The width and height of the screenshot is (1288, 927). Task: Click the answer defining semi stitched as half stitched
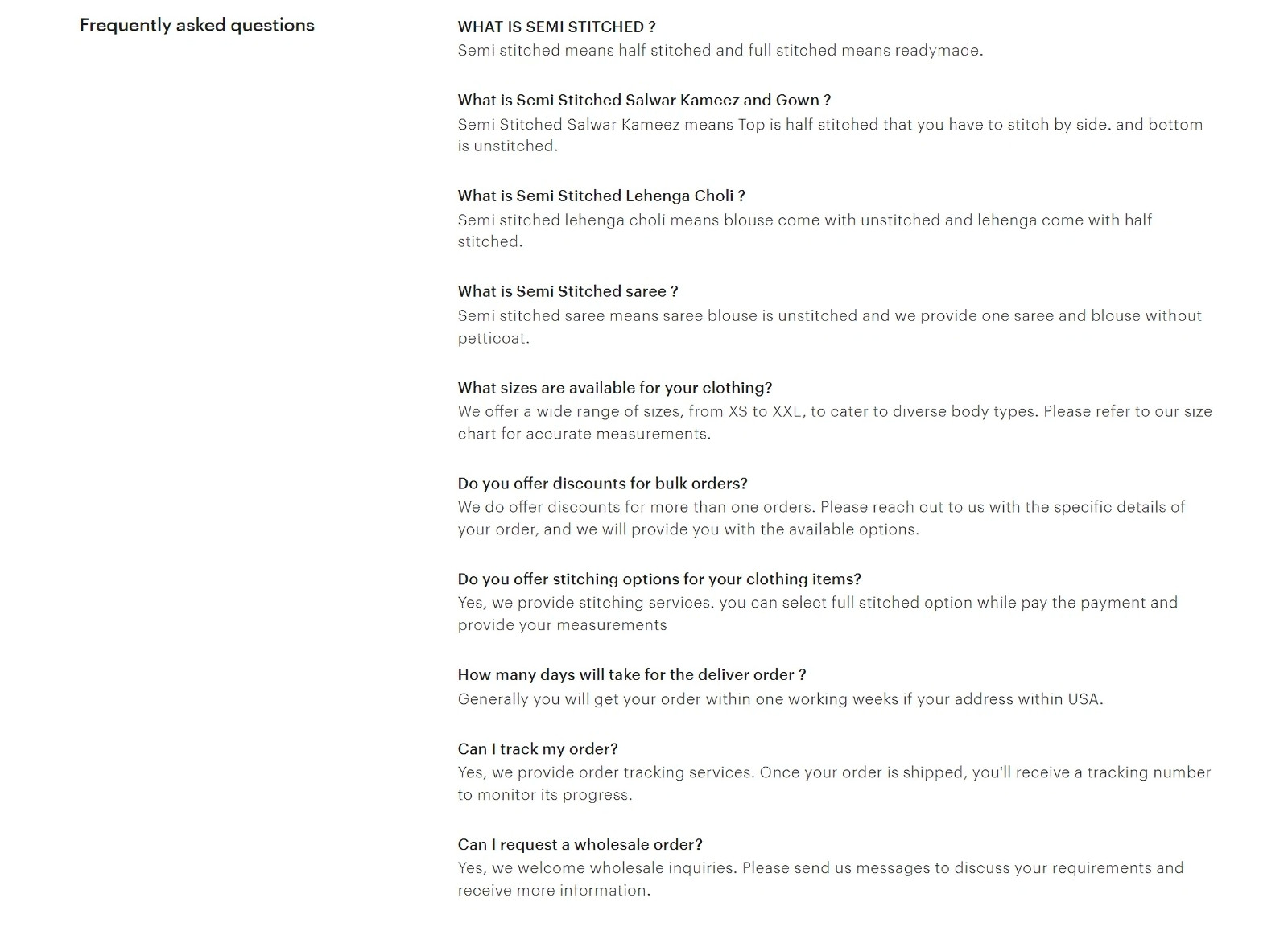tap(720, 51)
